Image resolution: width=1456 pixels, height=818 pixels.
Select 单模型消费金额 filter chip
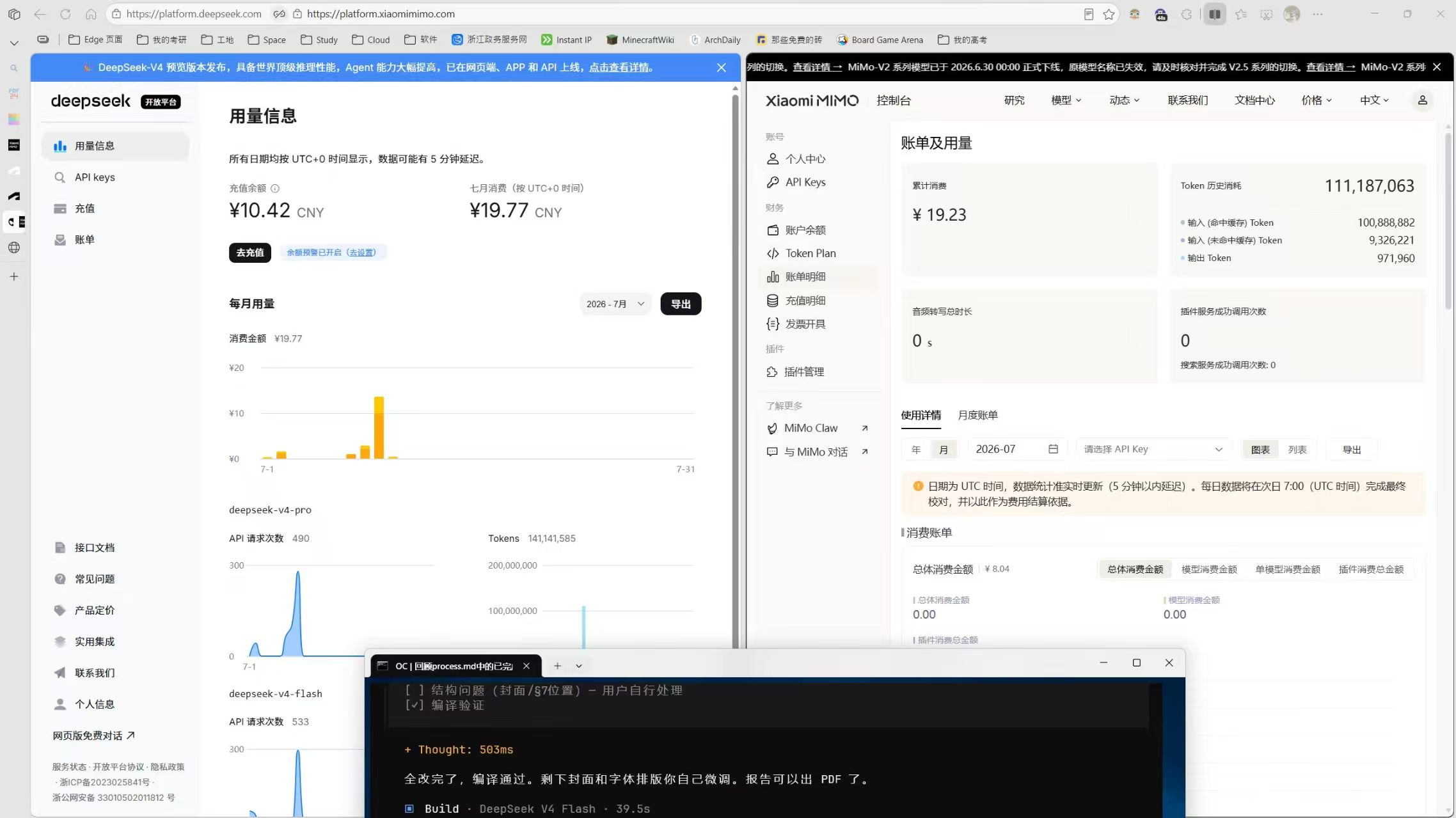click(1288, 569)
